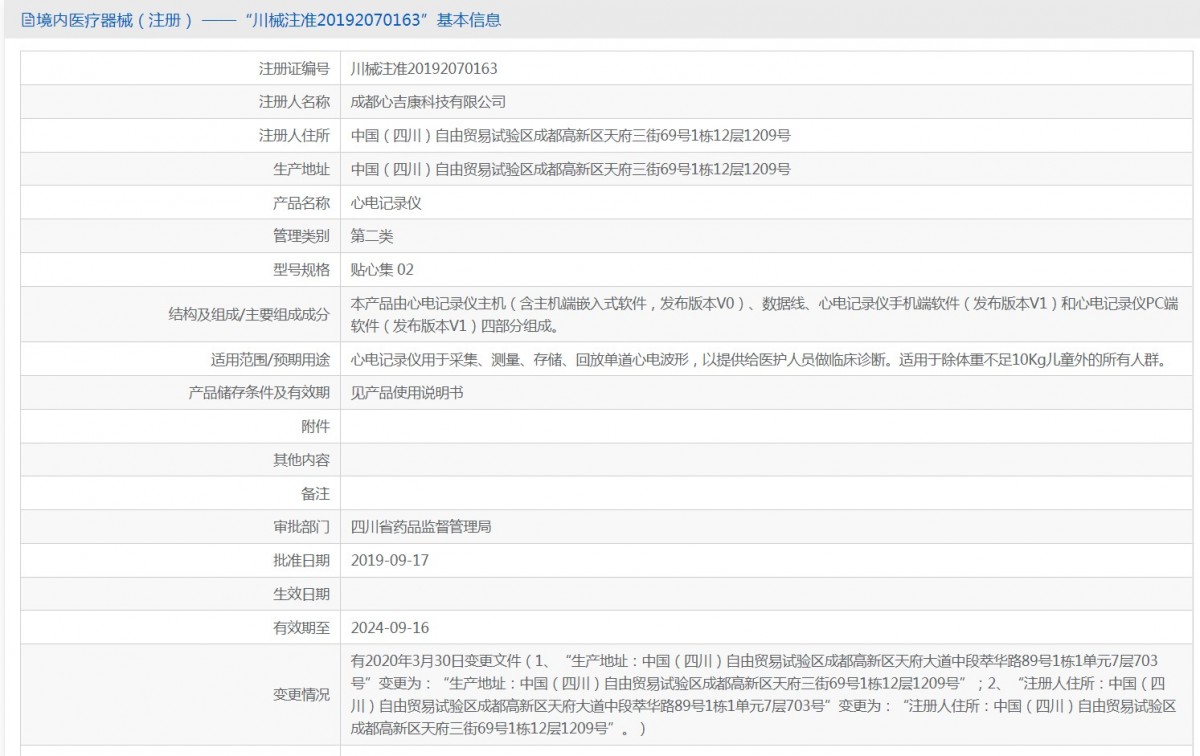Select company name 成都心吉康科技有限公司
This screenshot has width=1200, height=756.
click(x=428, y=102)
